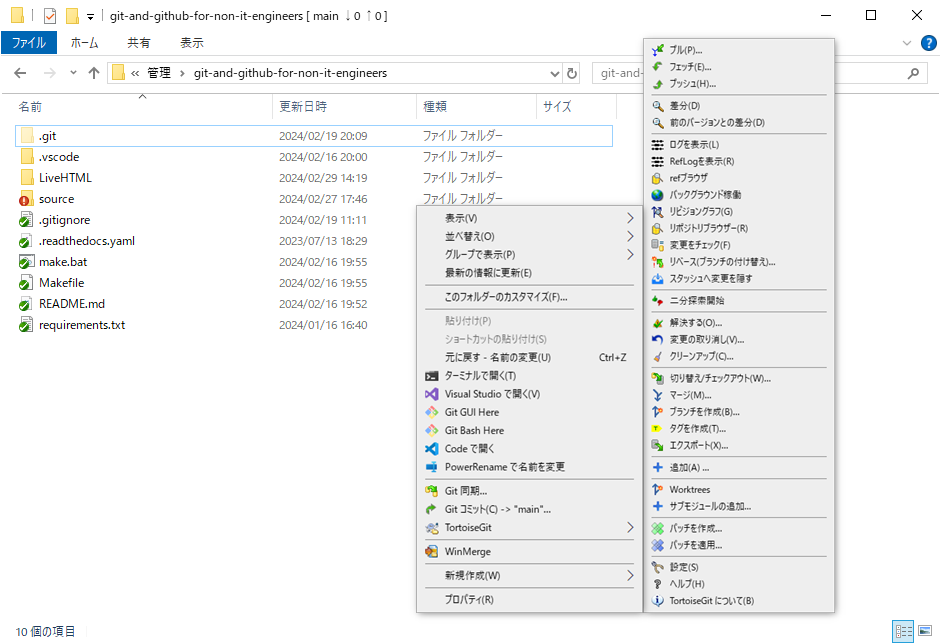This screenshot has width=941, height=644.
Task: Click the Git GUI Here icon
Action: (x=431, y=412)
